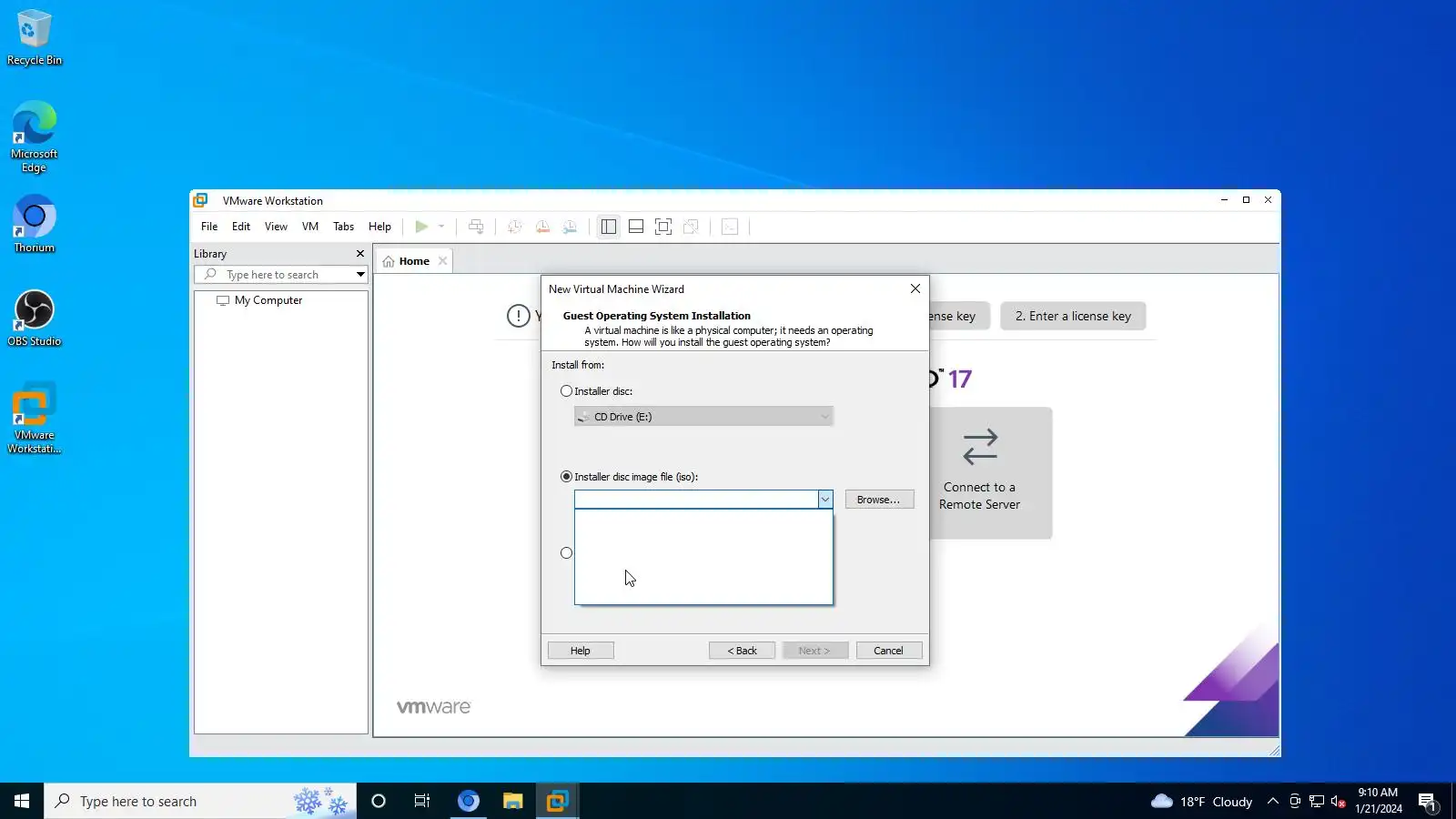Image resolution: width=1456 pixels, height=819 pixels.
Task: Select the VMware Workstation desktop shortcut
Action: (35, 419)
